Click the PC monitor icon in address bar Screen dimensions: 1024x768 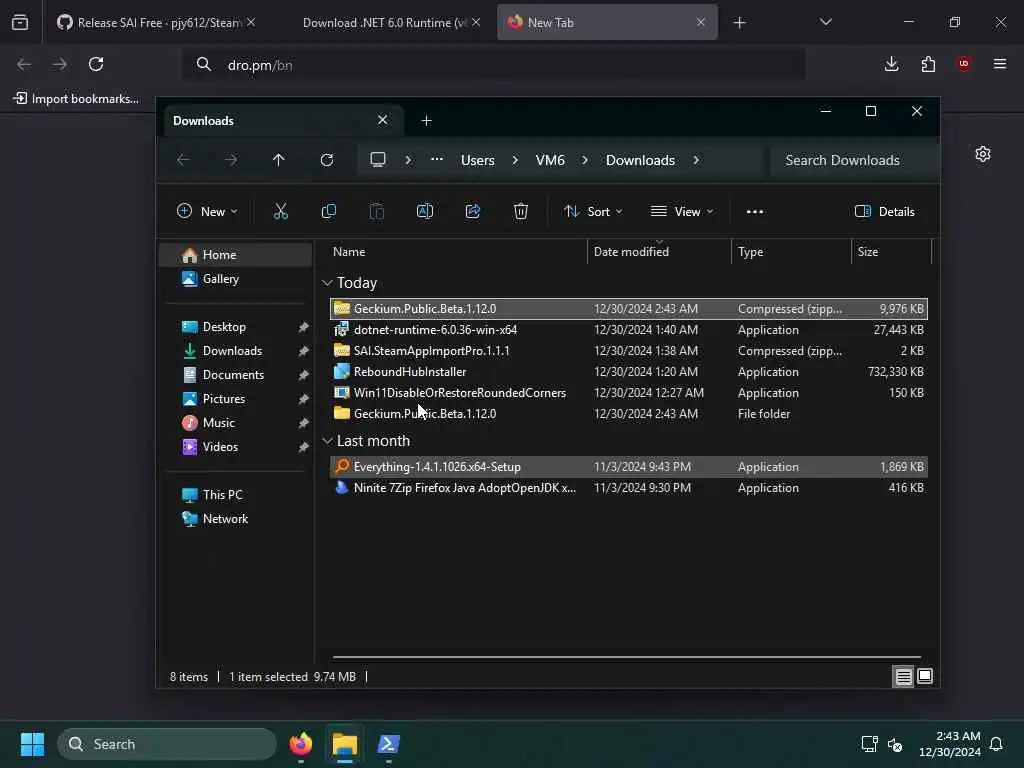pyautogui.click(x=377, y=160)
